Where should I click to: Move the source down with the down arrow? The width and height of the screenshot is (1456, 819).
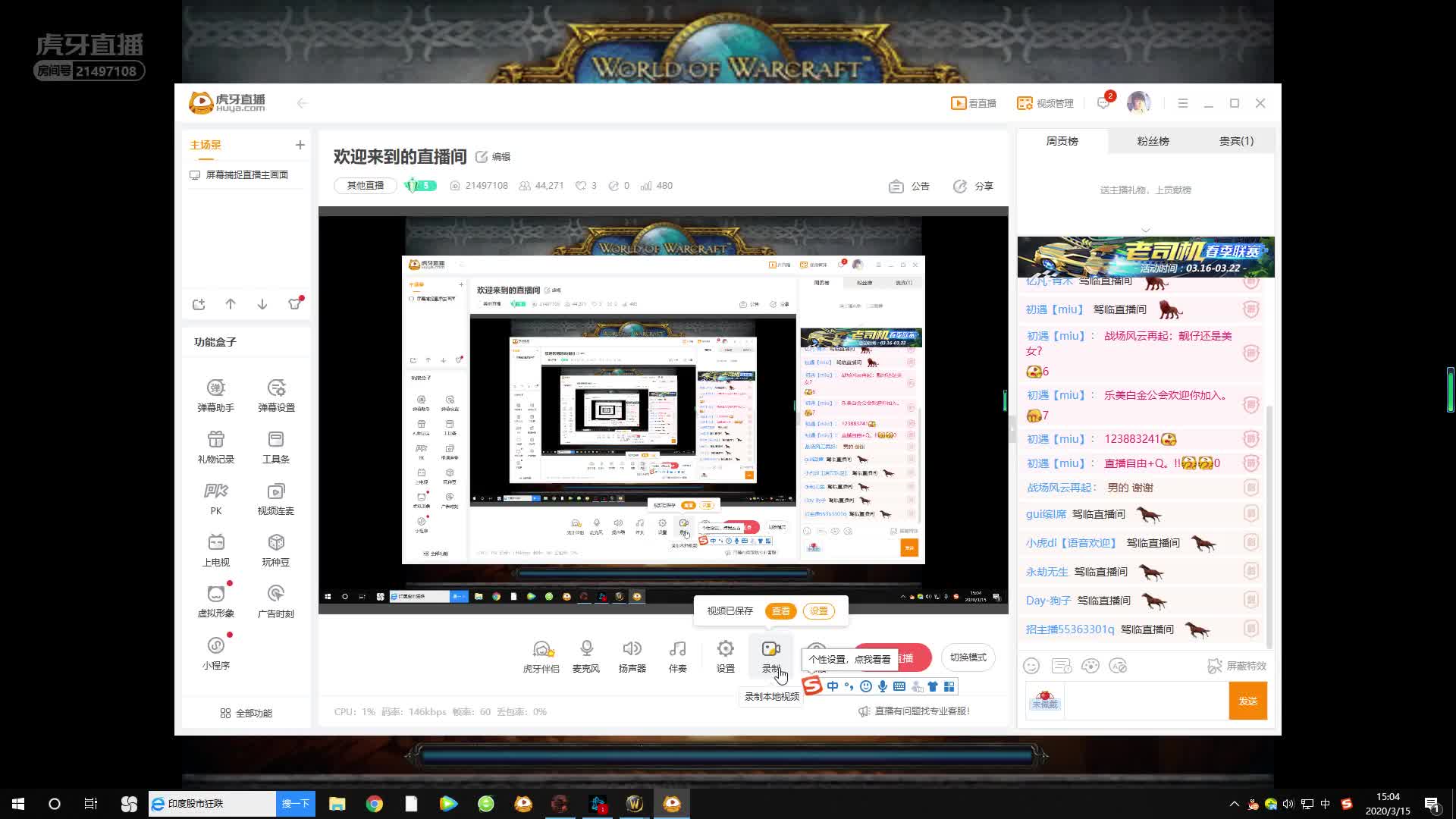pos(262,304)
